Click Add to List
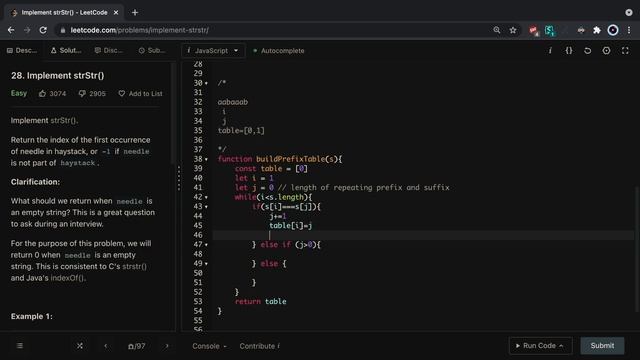The height and width of the screenshot is (360, 640). point(140,93)
